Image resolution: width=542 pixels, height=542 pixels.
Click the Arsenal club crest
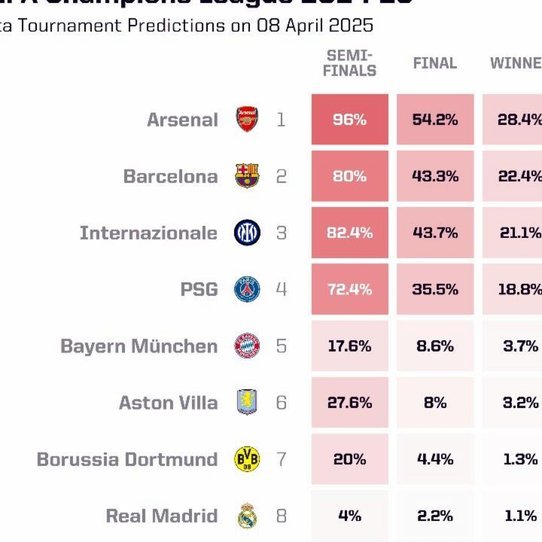point(247,119)
